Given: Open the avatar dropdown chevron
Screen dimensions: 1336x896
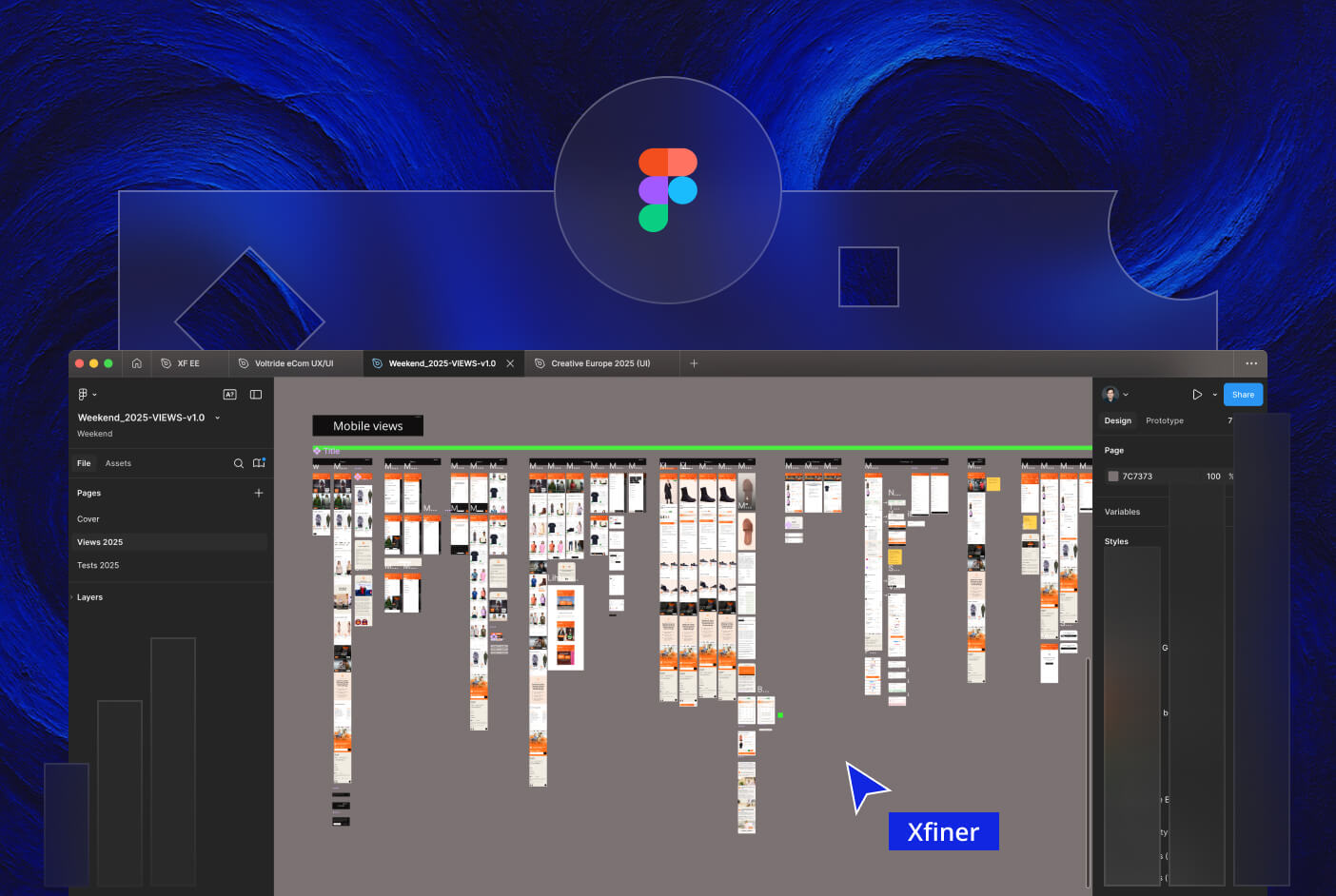Looking at the screenshot, I should pyautogui.click(x=1126, y=395).
